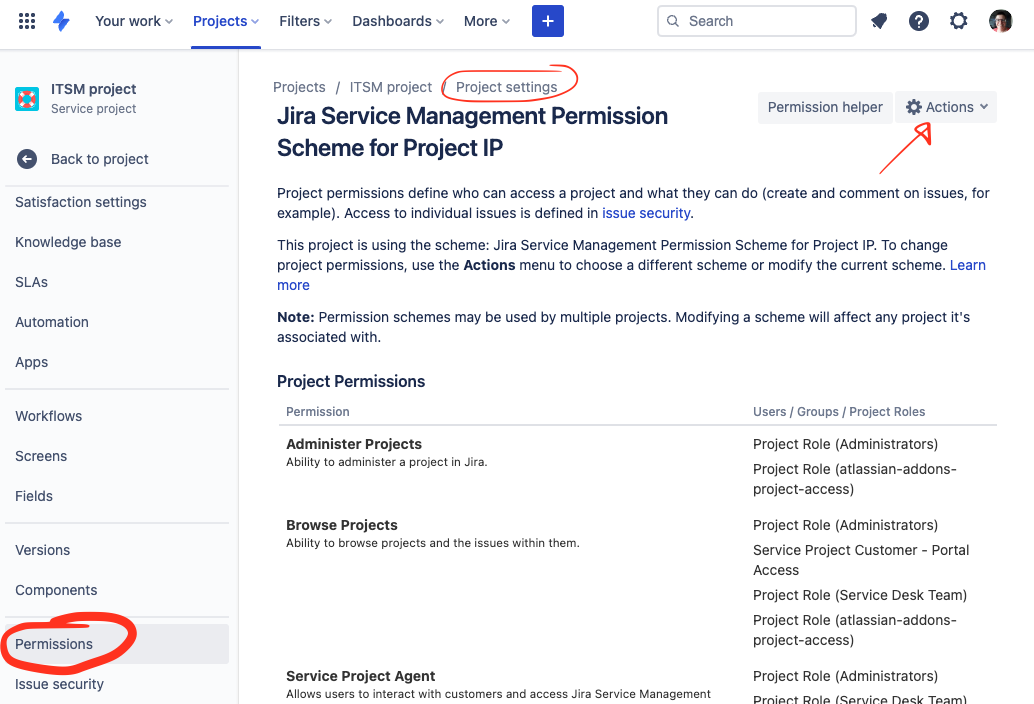Viewport: 1034px width, 704px height.
Task: Click the blue plus Create button
Action: pos(547,21)
